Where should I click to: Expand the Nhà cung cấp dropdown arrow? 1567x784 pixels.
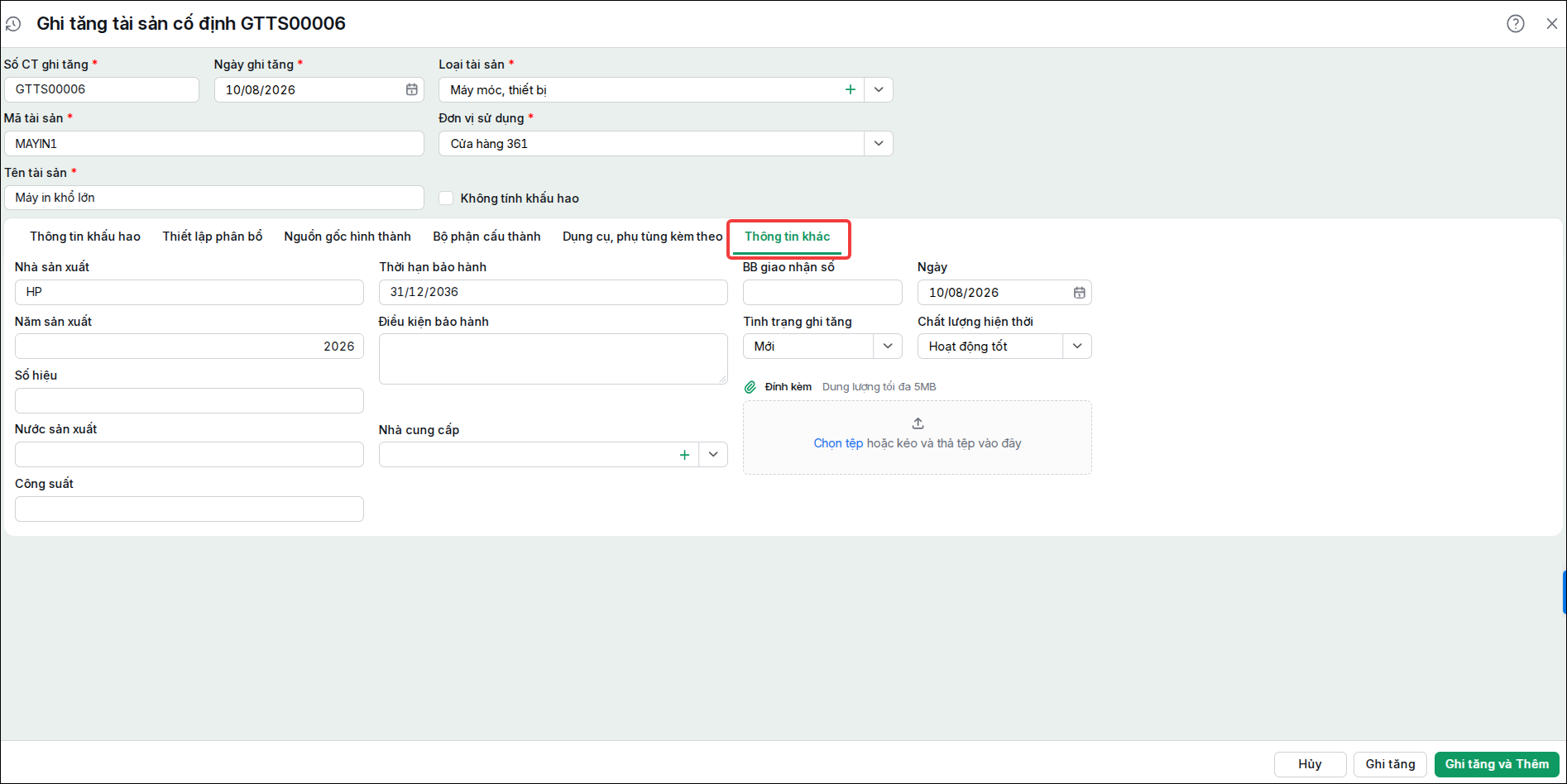point(713,454)
